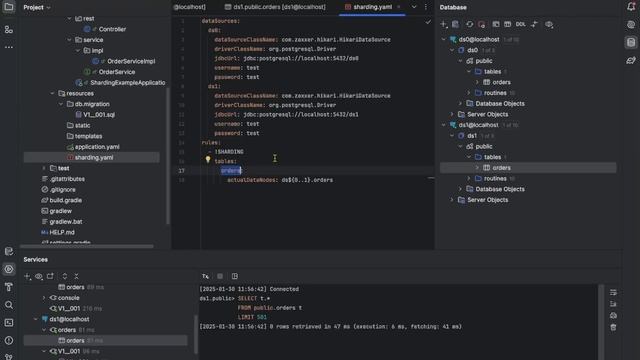Image resolution: width=640 pixels, height=360 pixels.
Task: Open the Project tool window icon
Action: click(9, 7)
